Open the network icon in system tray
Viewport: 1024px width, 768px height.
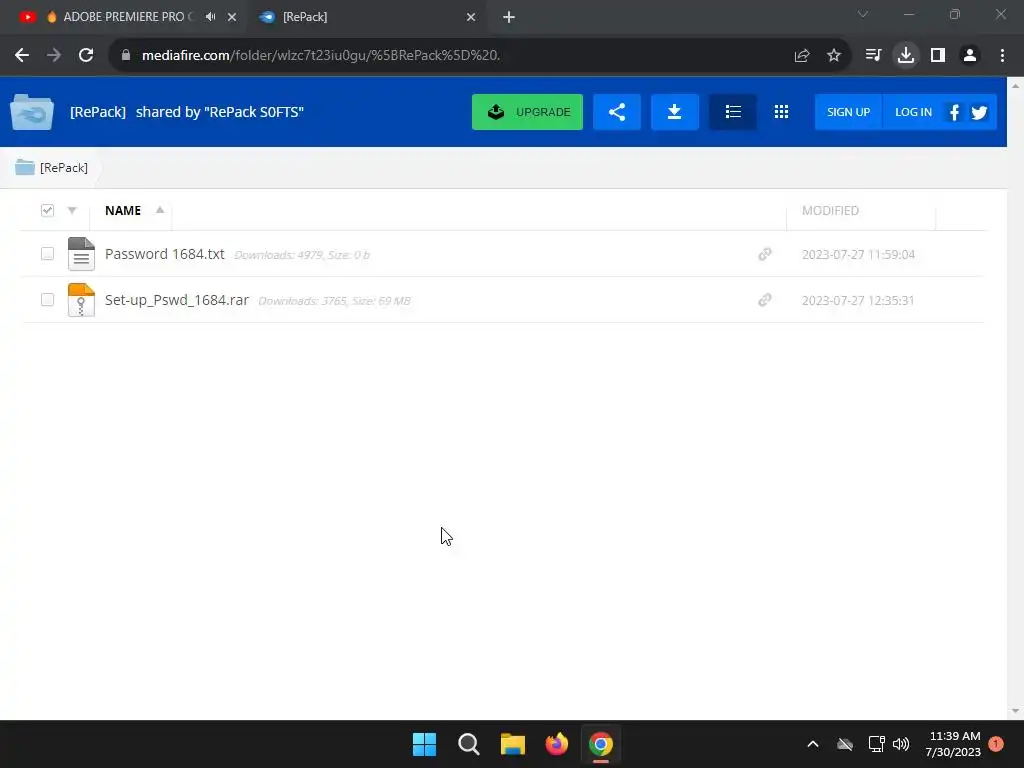click(876, 744)
